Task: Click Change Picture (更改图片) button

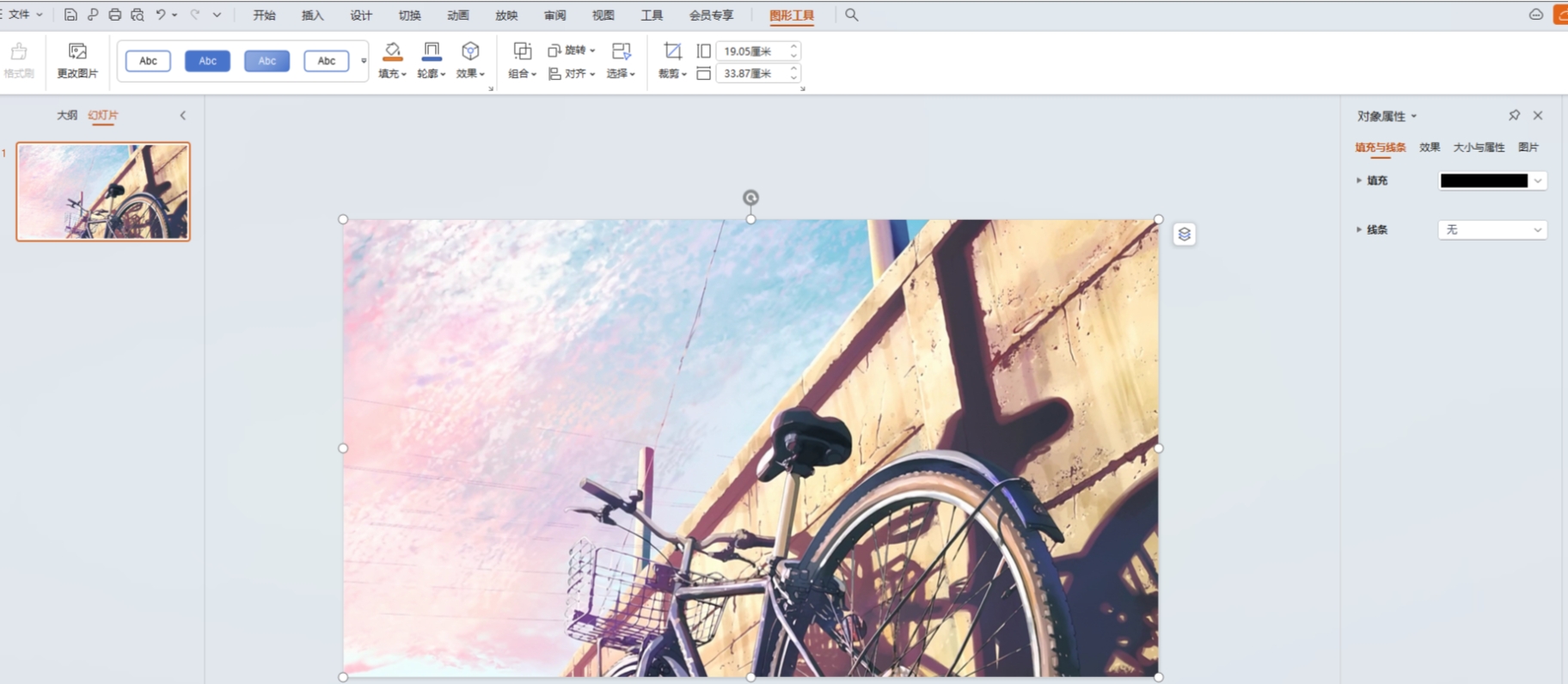Action: 77,60
